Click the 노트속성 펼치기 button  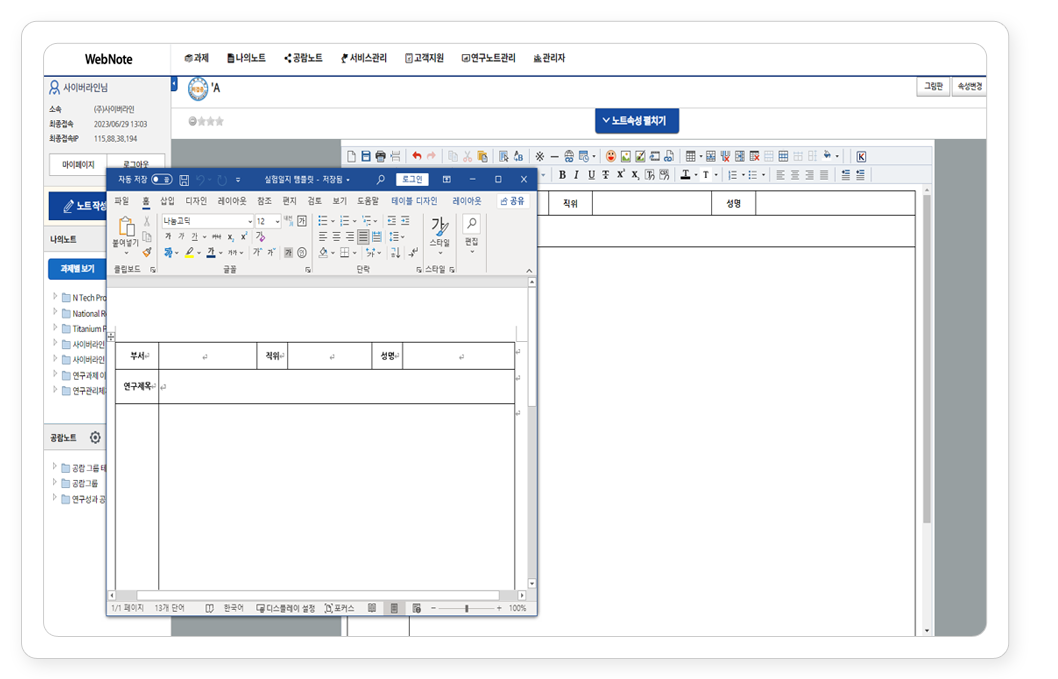tap(637, 121)
